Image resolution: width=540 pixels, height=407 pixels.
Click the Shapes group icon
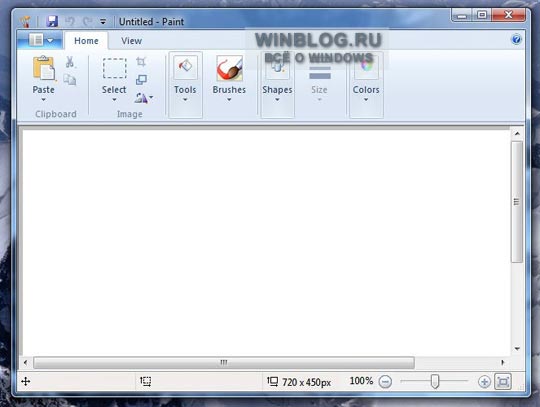point(277,67)
